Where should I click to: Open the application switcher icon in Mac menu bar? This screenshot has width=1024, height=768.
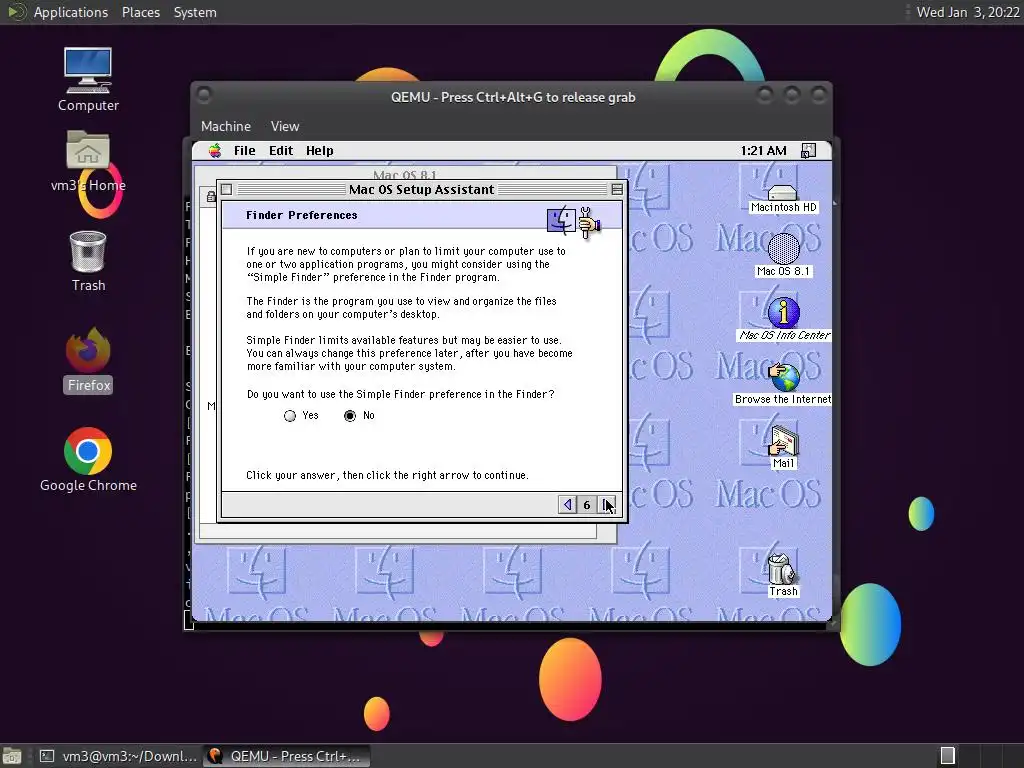808,151
